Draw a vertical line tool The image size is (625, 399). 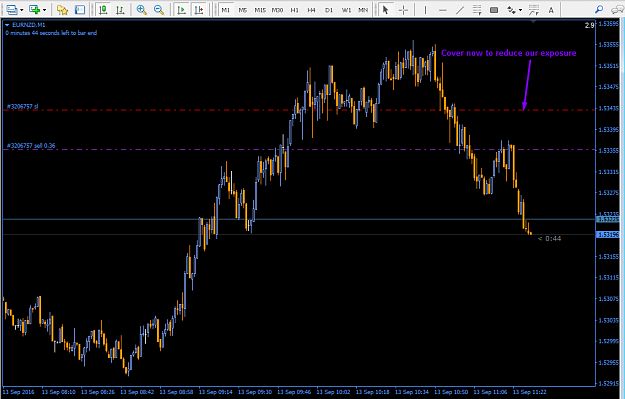pyautogui.click(x=425, y=10)
